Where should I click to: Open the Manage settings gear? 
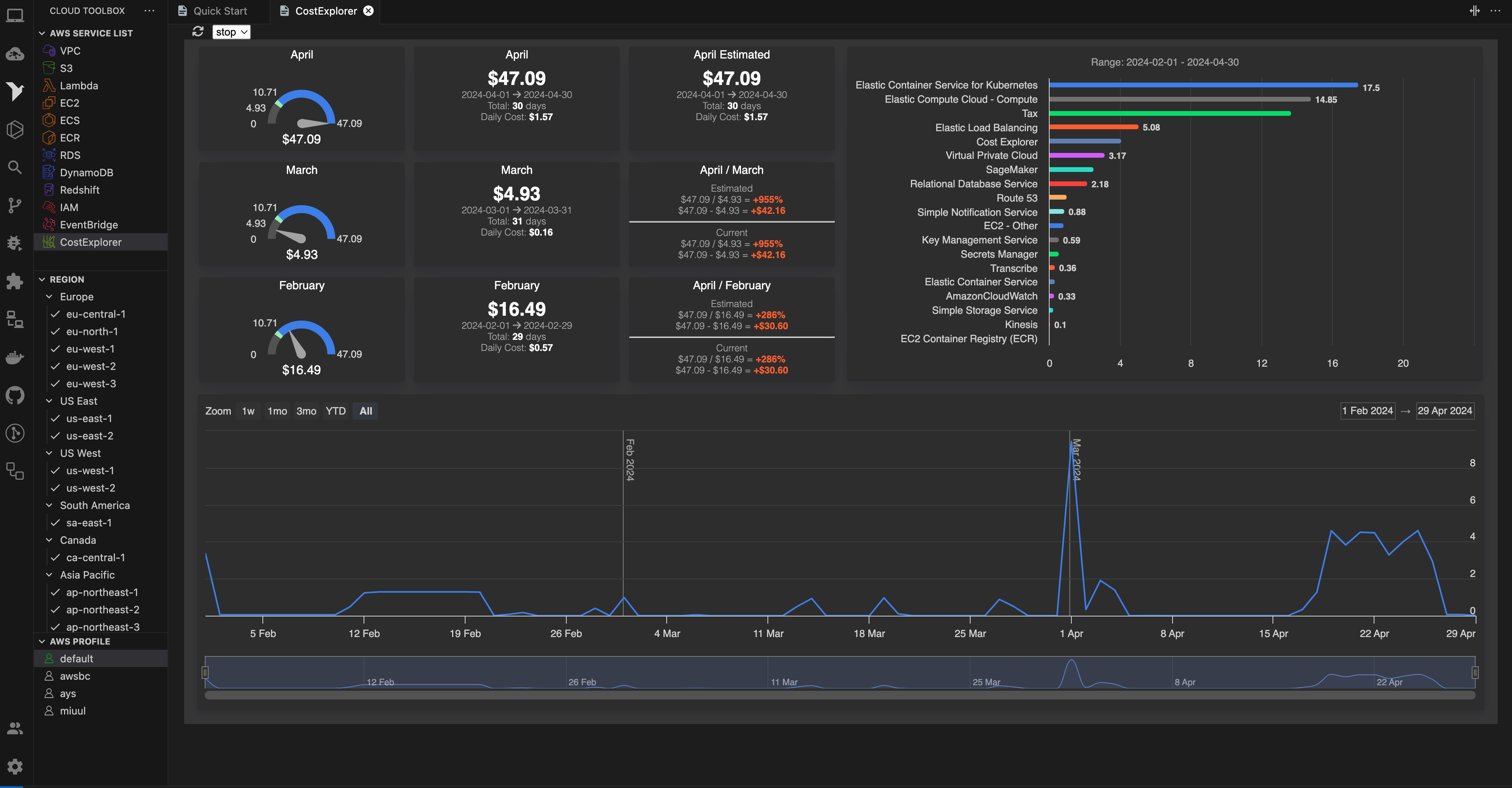[x=15, y=766]
